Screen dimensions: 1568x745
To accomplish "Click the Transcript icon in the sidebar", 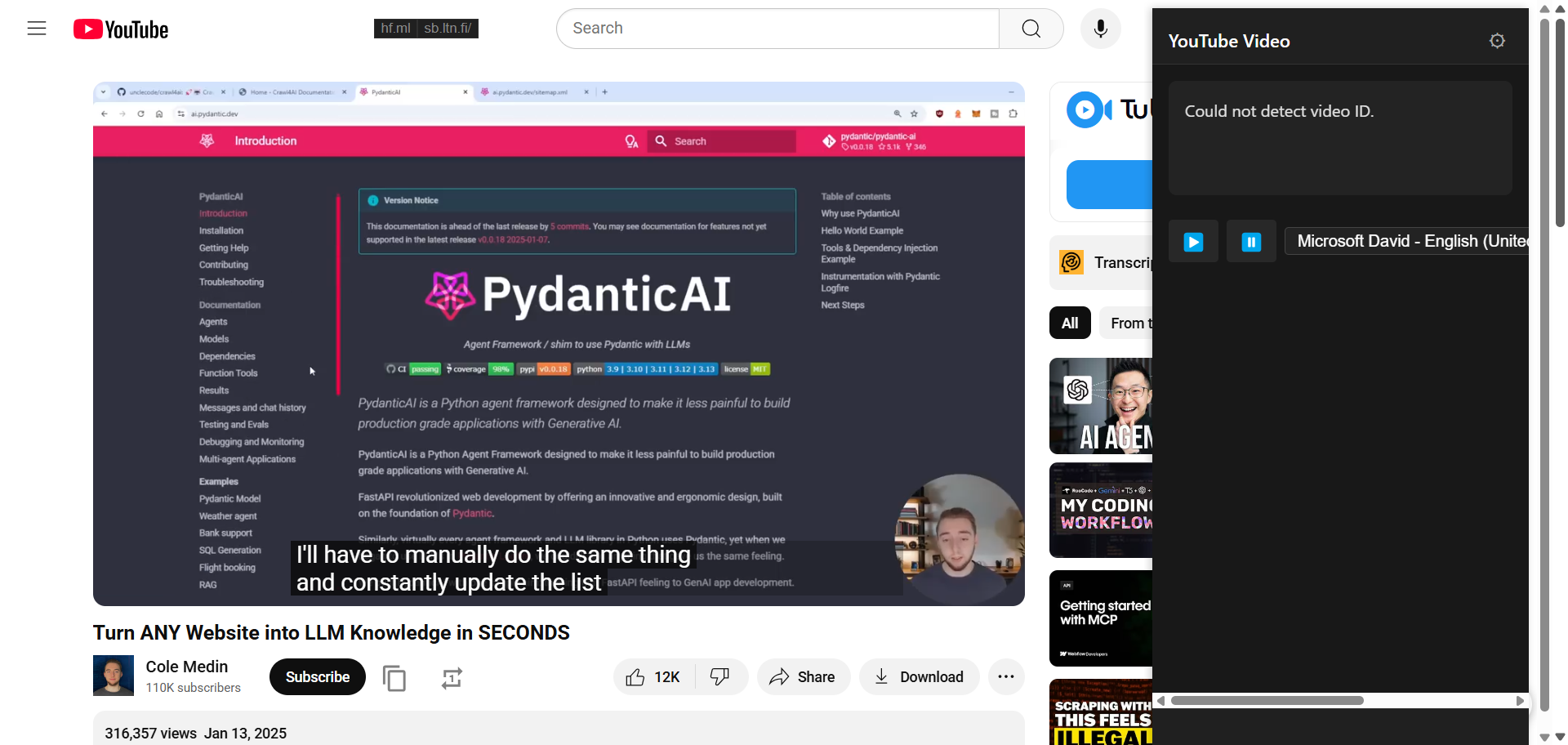I will 1071,262.
